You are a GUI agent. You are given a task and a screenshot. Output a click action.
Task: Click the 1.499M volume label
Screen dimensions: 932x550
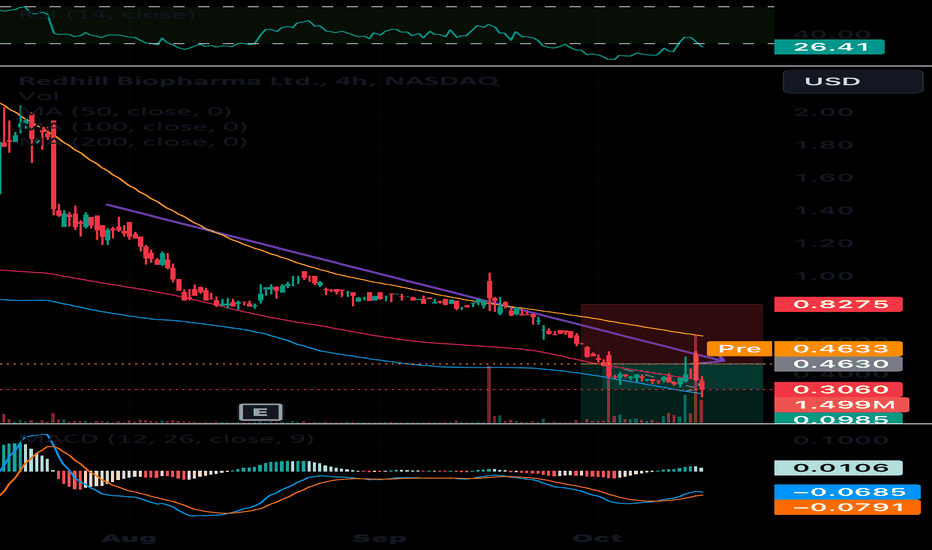point(842,405)
